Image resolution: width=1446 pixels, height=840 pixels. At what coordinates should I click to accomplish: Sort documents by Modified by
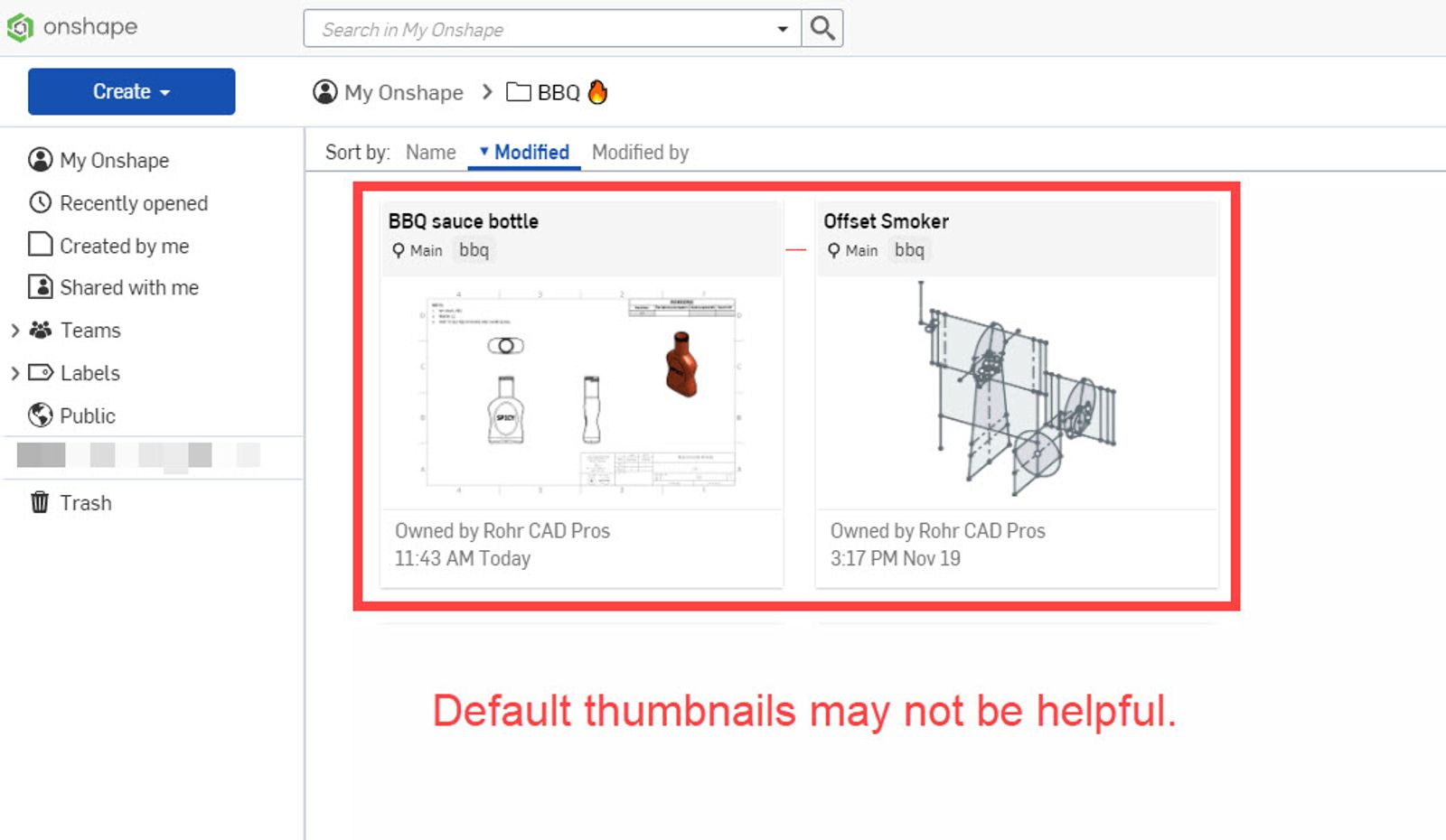[x=640, y=153]
